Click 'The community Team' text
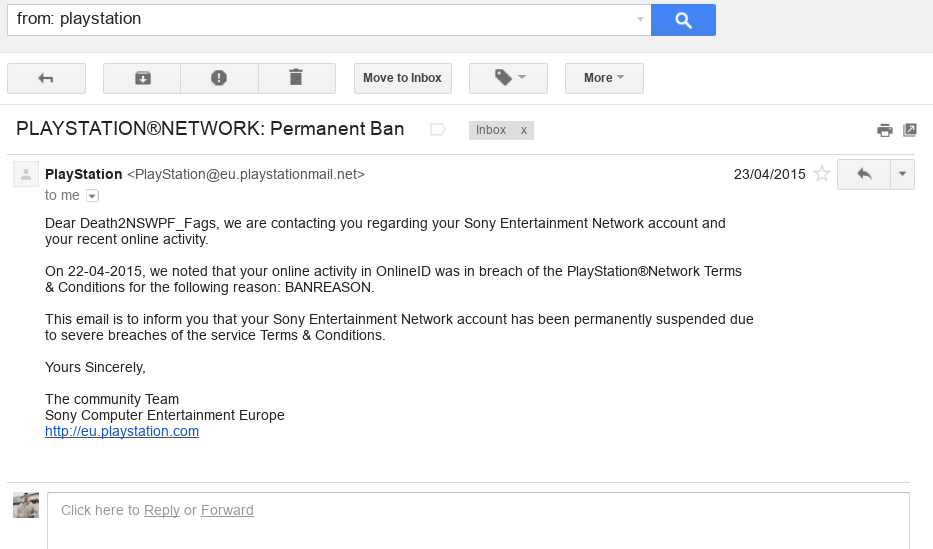The height and width of the screenshot is (549, 933). (x=112, y=399)
